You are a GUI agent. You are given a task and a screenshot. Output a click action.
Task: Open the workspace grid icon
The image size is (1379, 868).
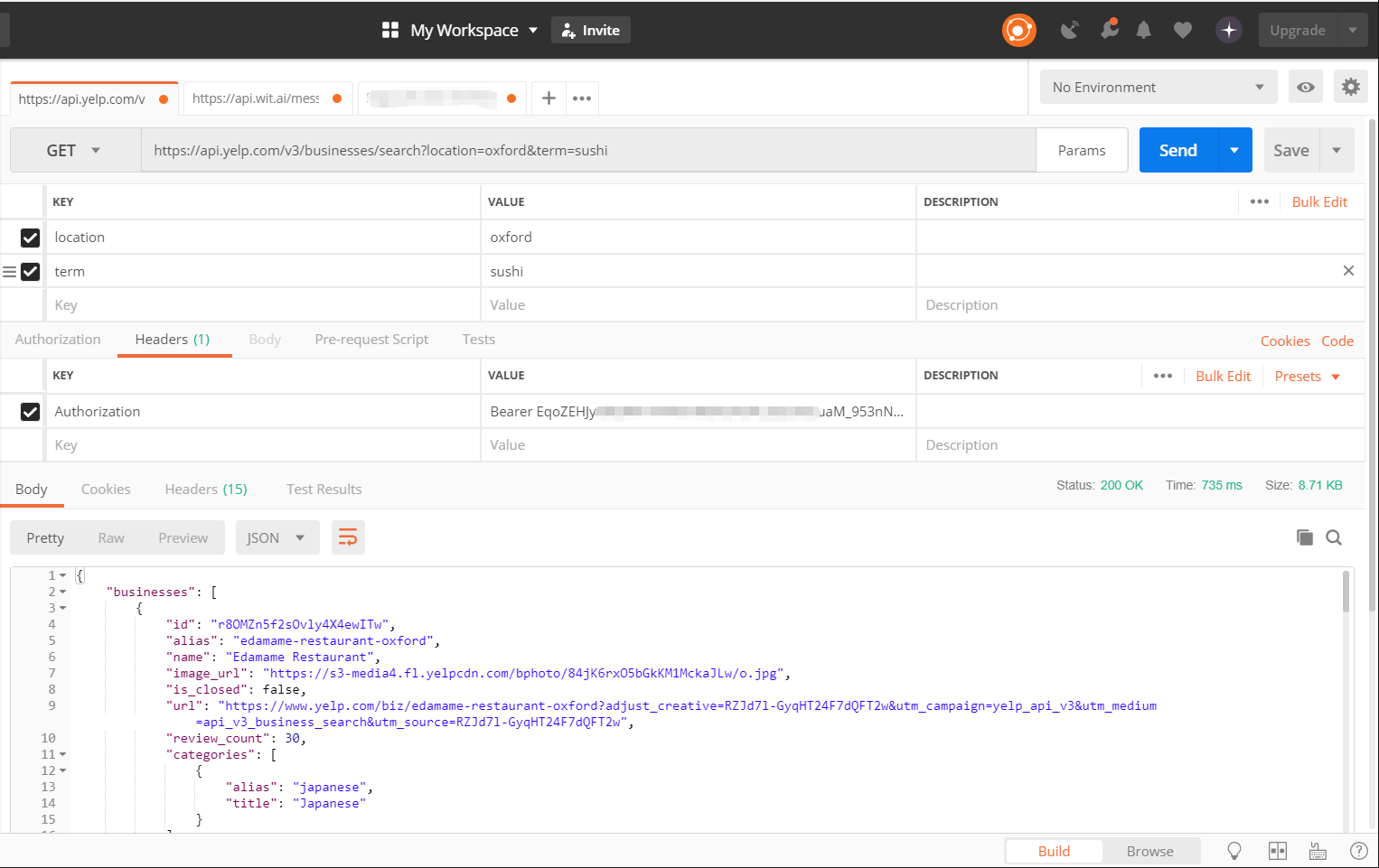click(390, 30)
